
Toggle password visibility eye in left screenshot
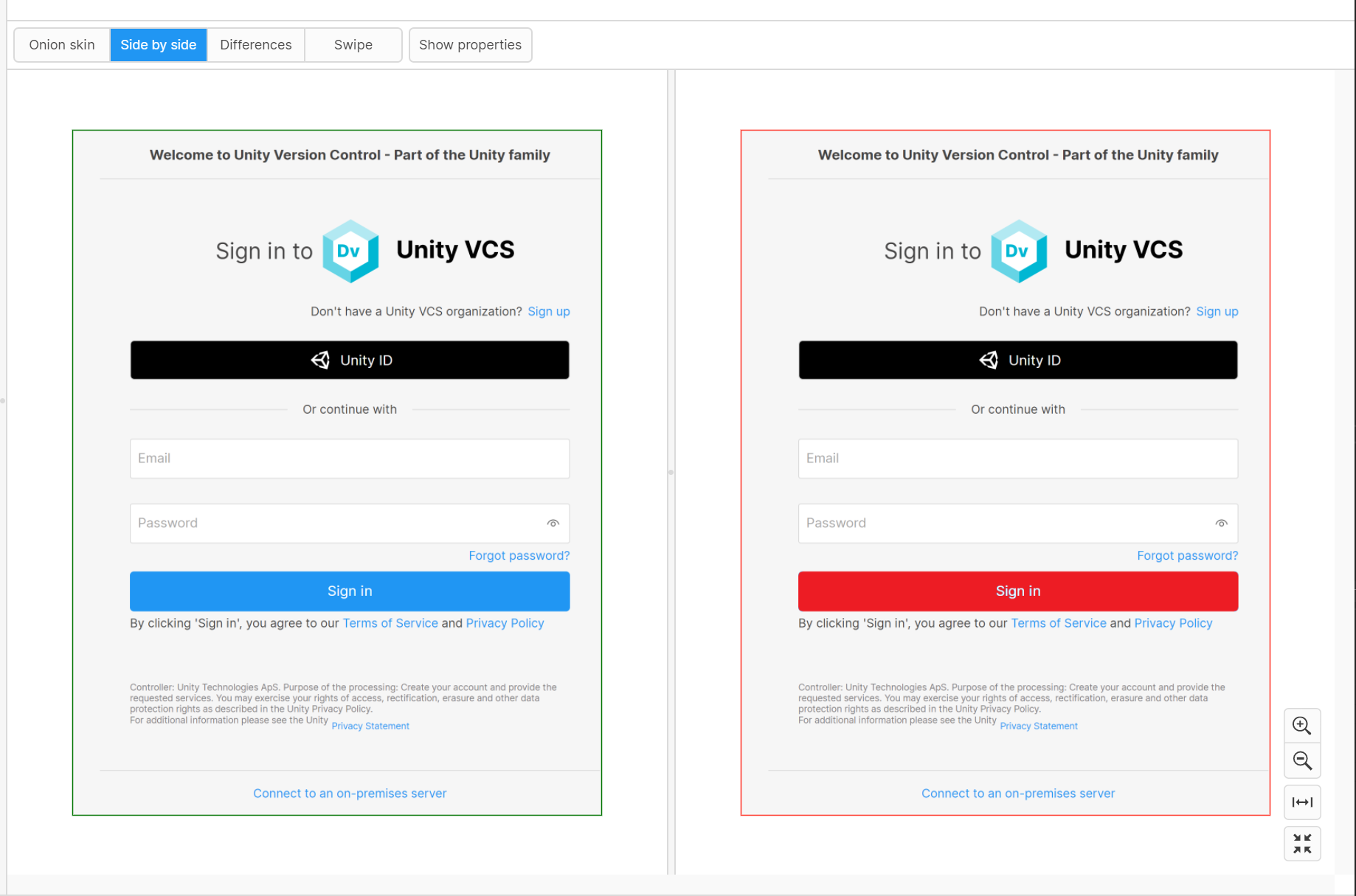tap(553, 523)
